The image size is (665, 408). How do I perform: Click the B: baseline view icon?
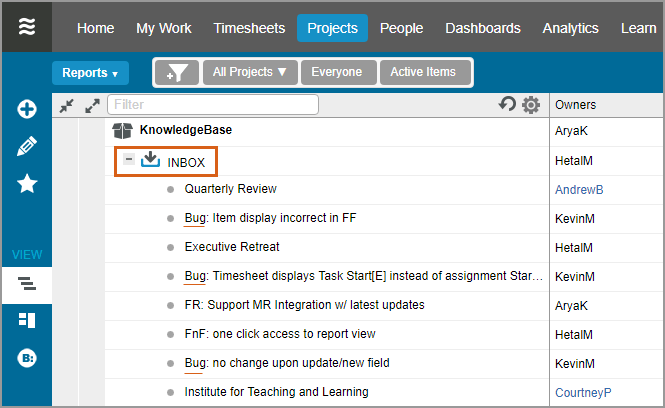[x=27, y=357]
